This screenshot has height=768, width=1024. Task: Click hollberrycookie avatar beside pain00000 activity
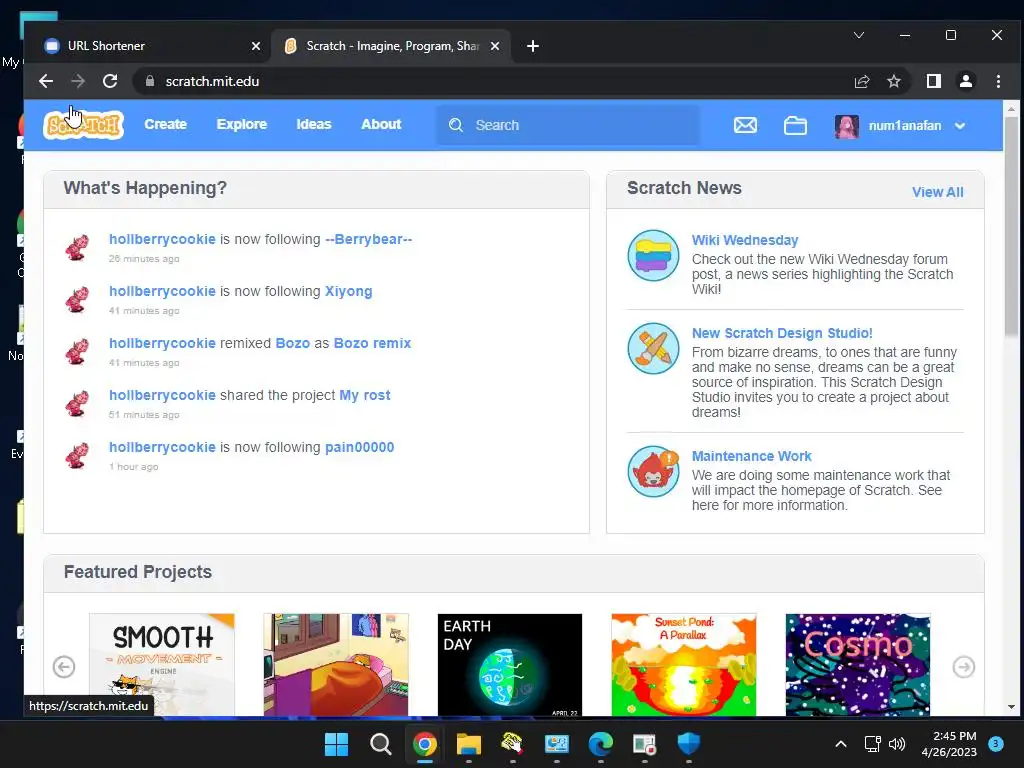pos(77,456)
